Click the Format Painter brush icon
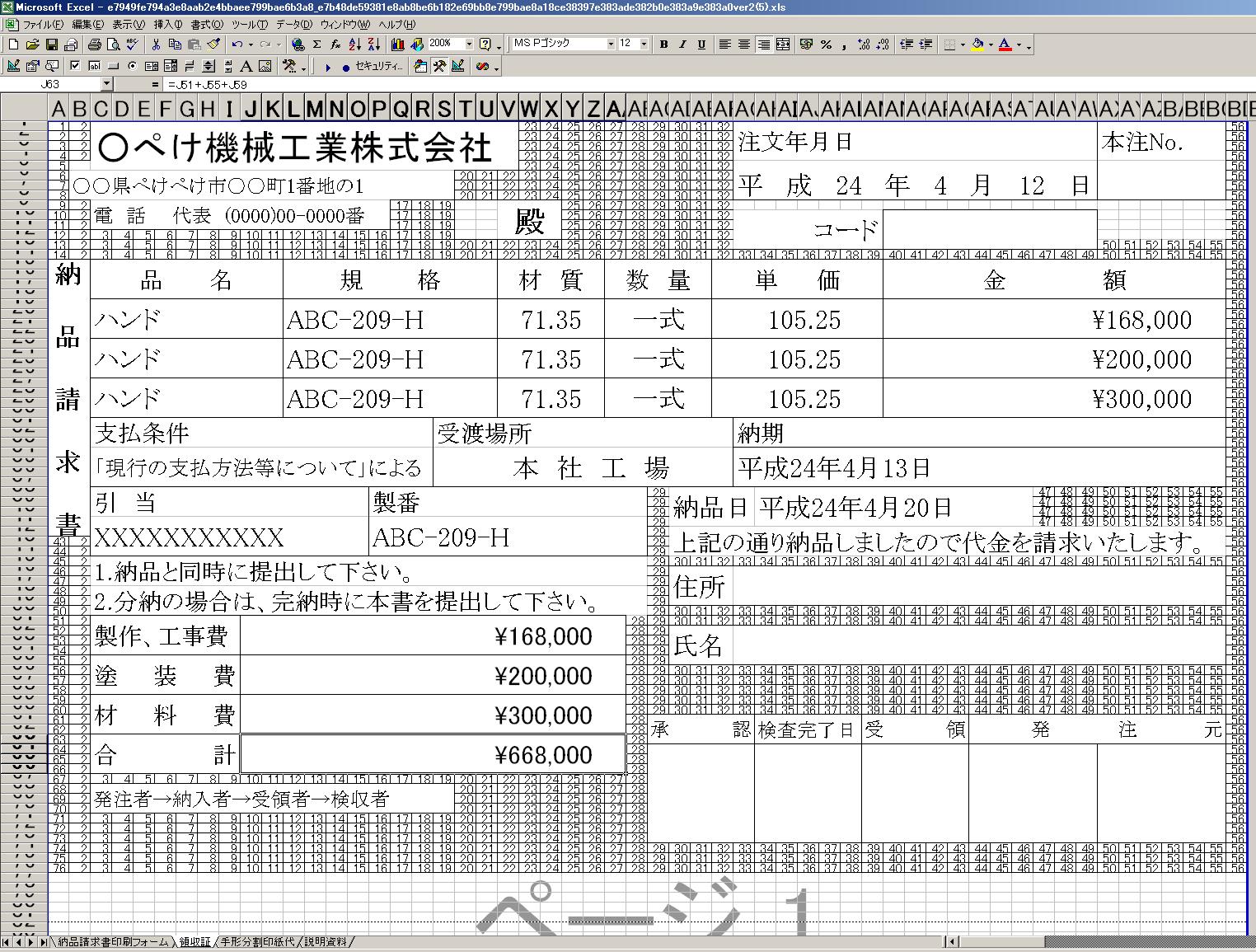Viewport: 1256px width, 952px height. coord(213,45)
